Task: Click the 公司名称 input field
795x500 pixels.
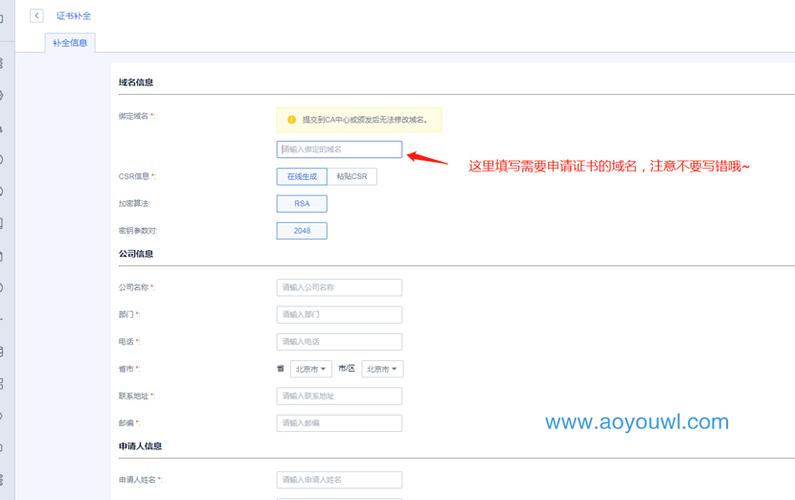Action: click(x=339, y=287)
